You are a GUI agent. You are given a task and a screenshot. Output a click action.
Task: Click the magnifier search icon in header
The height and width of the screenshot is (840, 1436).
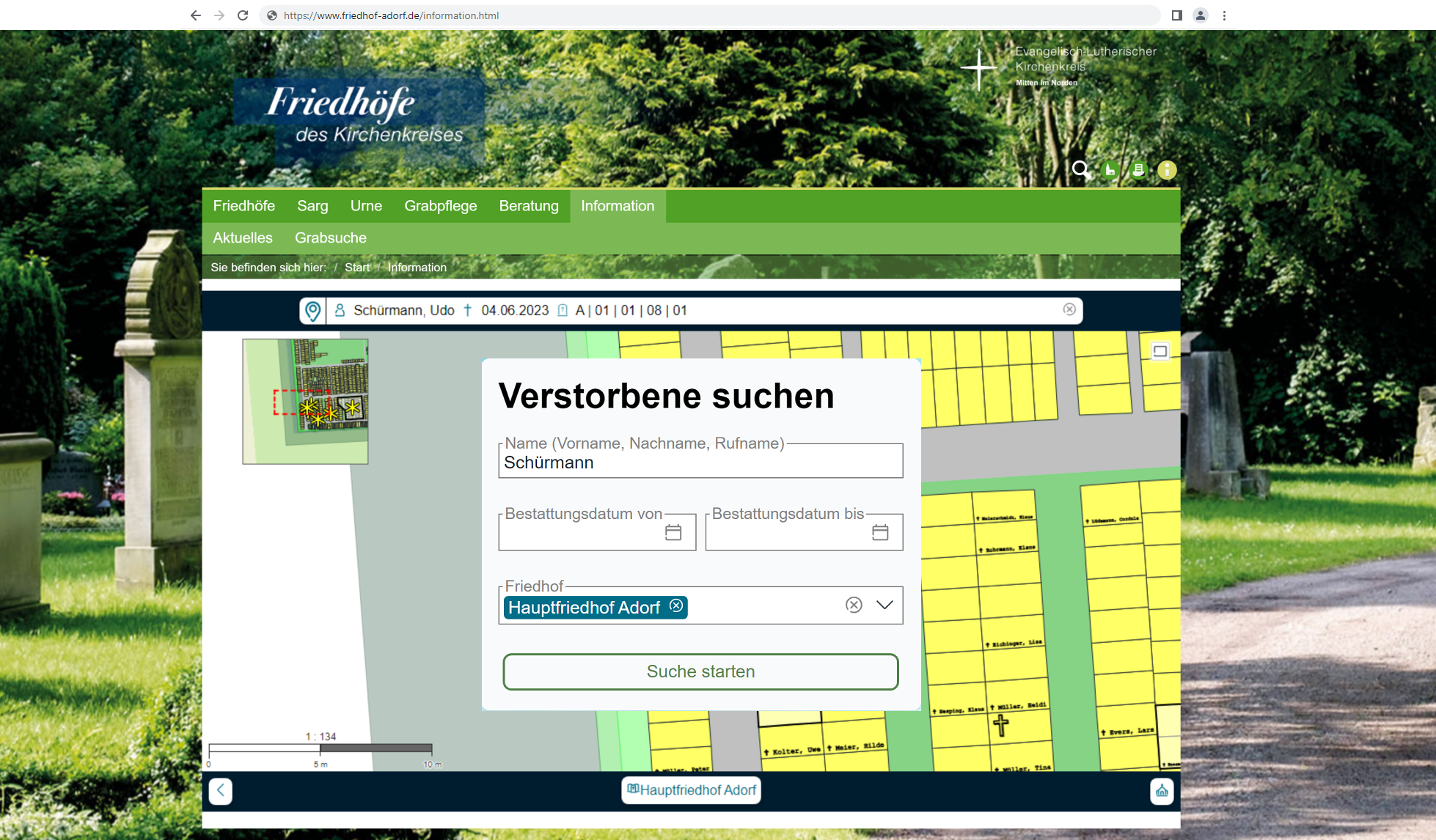[1081, 170]
